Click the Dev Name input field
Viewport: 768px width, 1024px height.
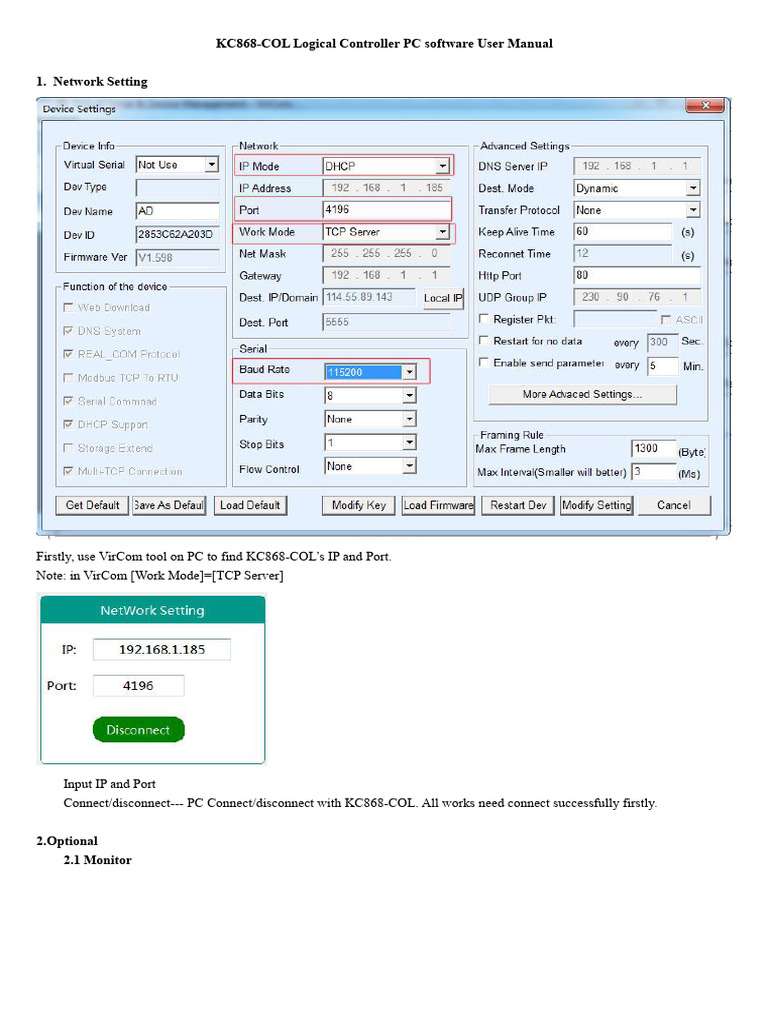178,211
